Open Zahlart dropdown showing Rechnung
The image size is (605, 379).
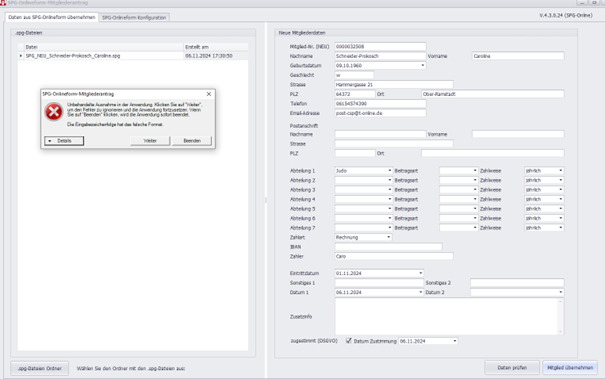pos(389,237)
